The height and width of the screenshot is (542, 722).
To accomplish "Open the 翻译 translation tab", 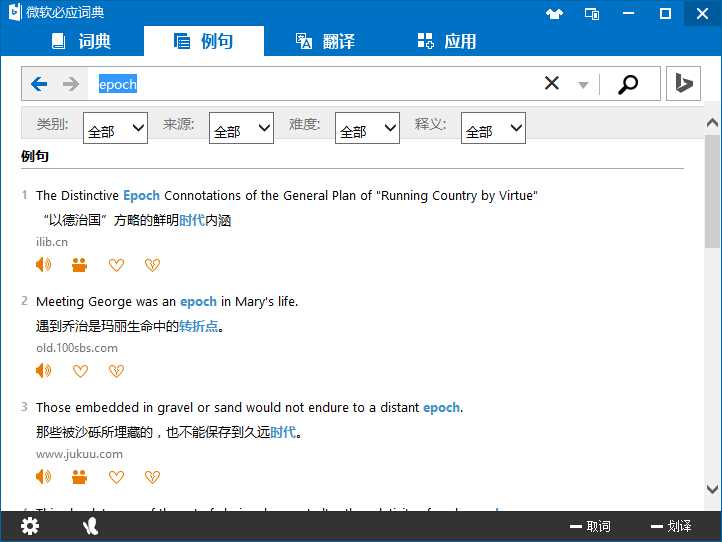I will click(325, 41).
